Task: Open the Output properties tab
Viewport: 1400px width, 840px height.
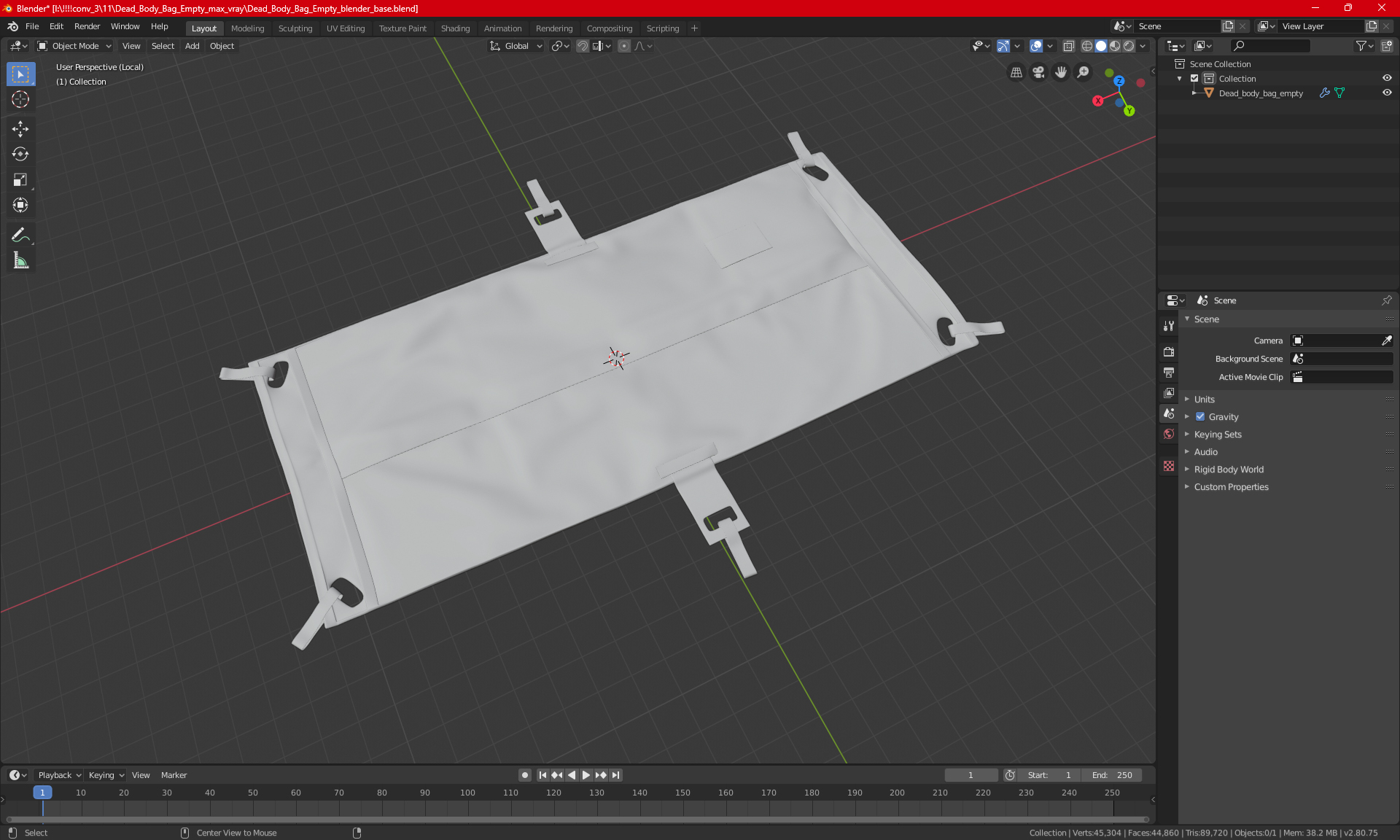Action: click(x=1169, y=373)
